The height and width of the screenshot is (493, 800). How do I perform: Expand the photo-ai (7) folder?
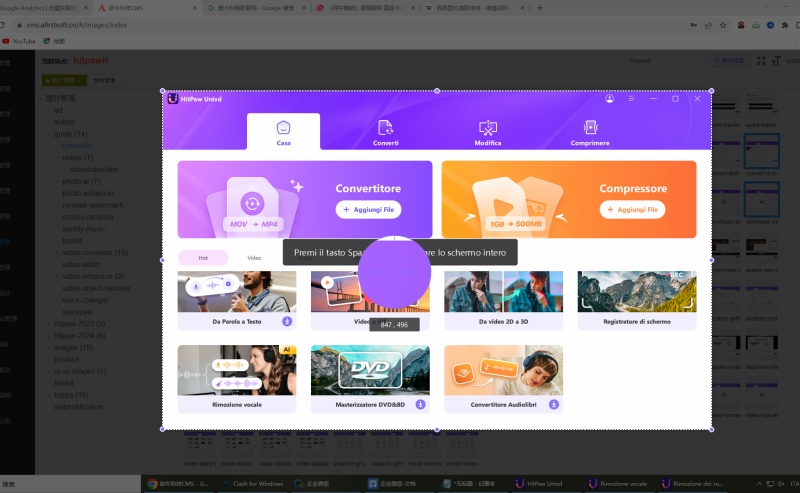pyautogui.click(x=57, y=181)
